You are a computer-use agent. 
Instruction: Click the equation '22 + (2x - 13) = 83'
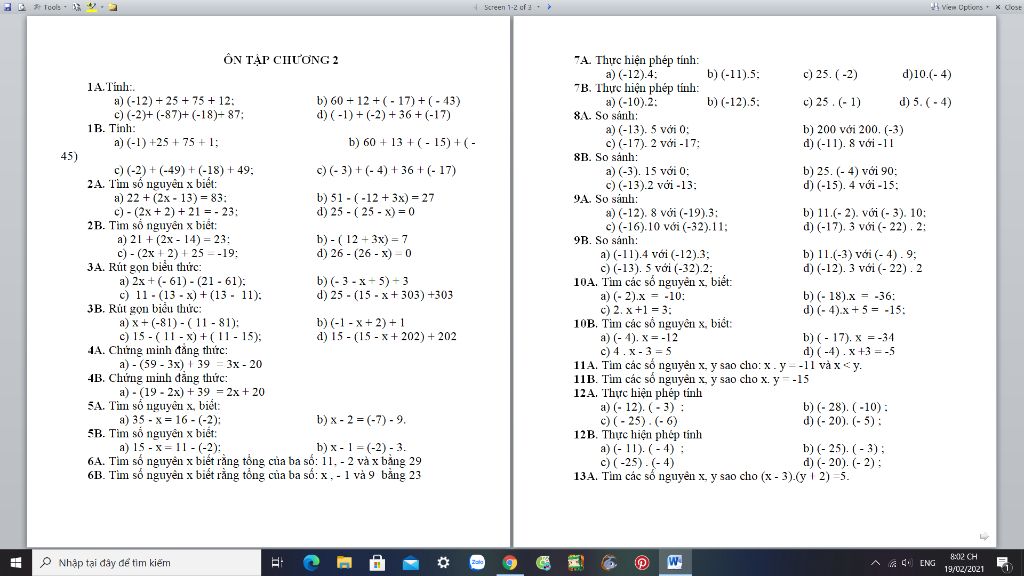(x=176, y=198)
